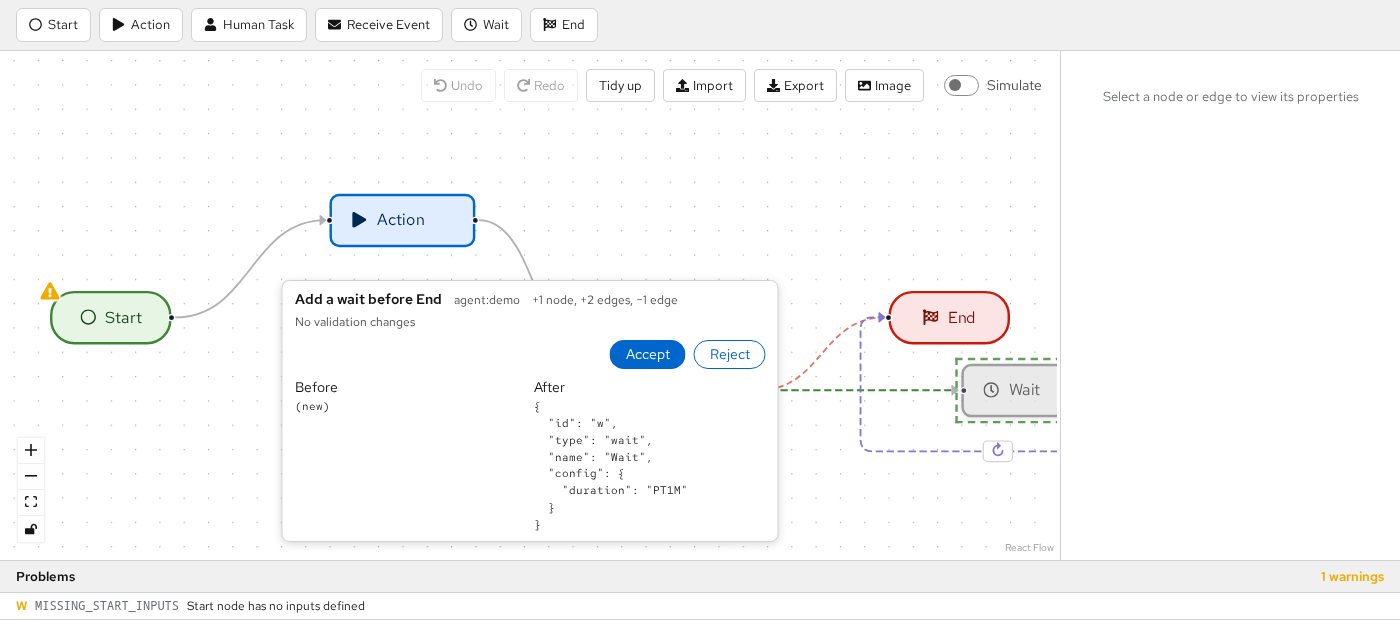
Task: Fit the workflow to view
Action: pyautogui.click(x=31, y=502)
